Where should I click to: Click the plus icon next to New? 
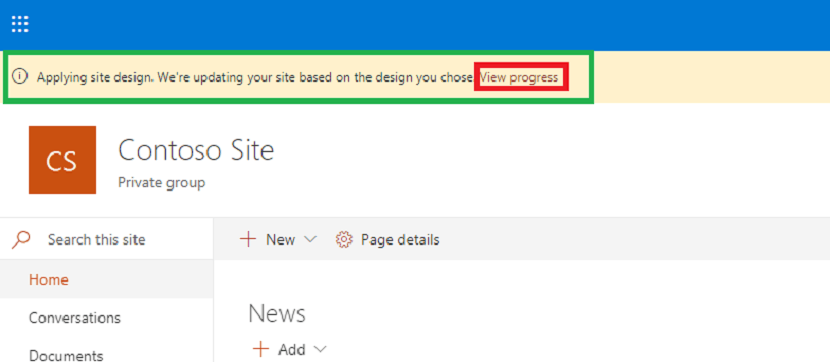pyautogui.click(x=247, y=240)
